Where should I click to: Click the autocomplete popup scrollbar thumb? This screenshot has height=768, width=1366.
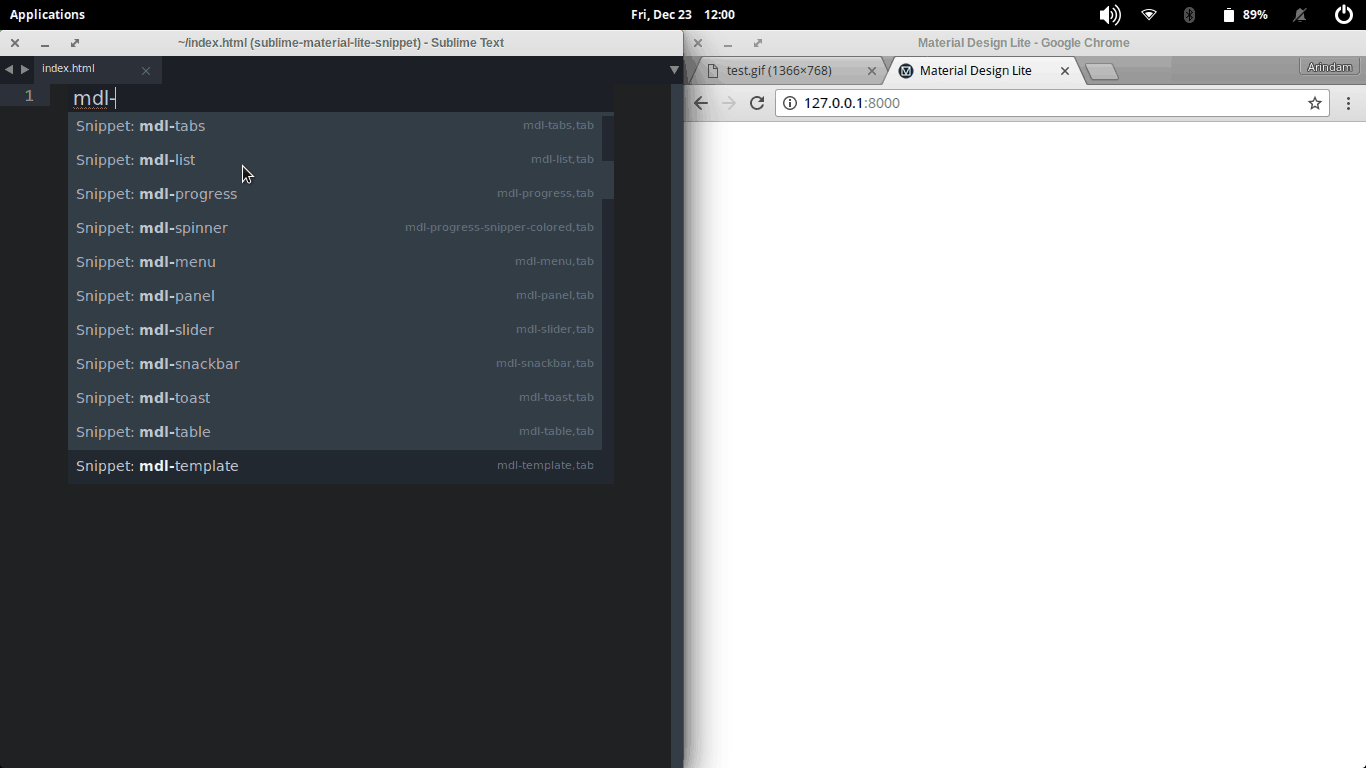pyautogui.click(x=608, y=179)
